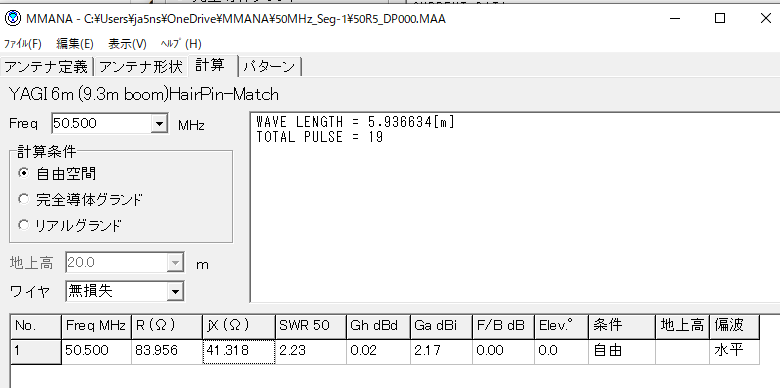Expand the ワイヤ dropdown arrow
The height and width of the screenshot is (388, 780).
coord(175,291)
